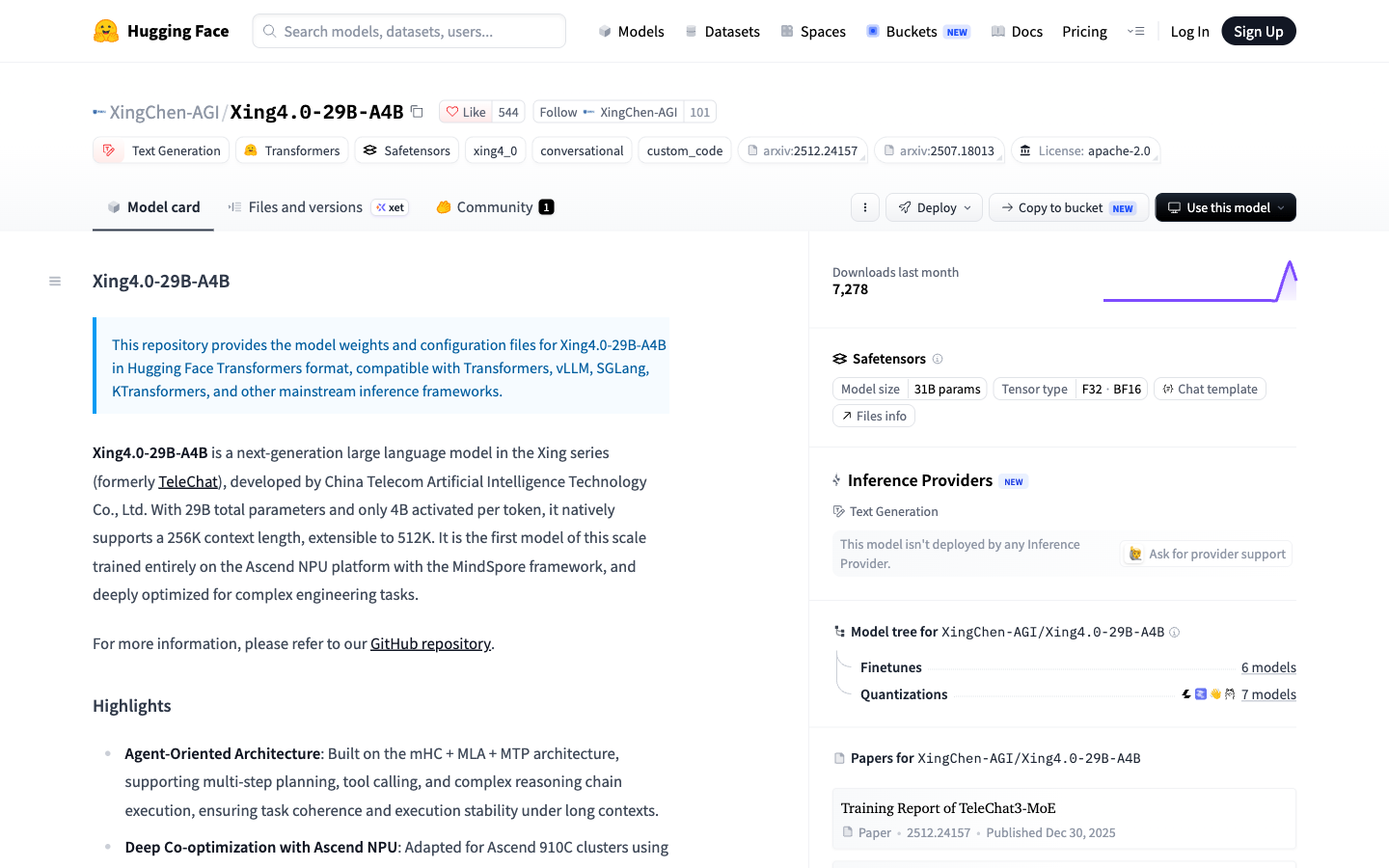Click Ask for provider support

(1207, 554)
